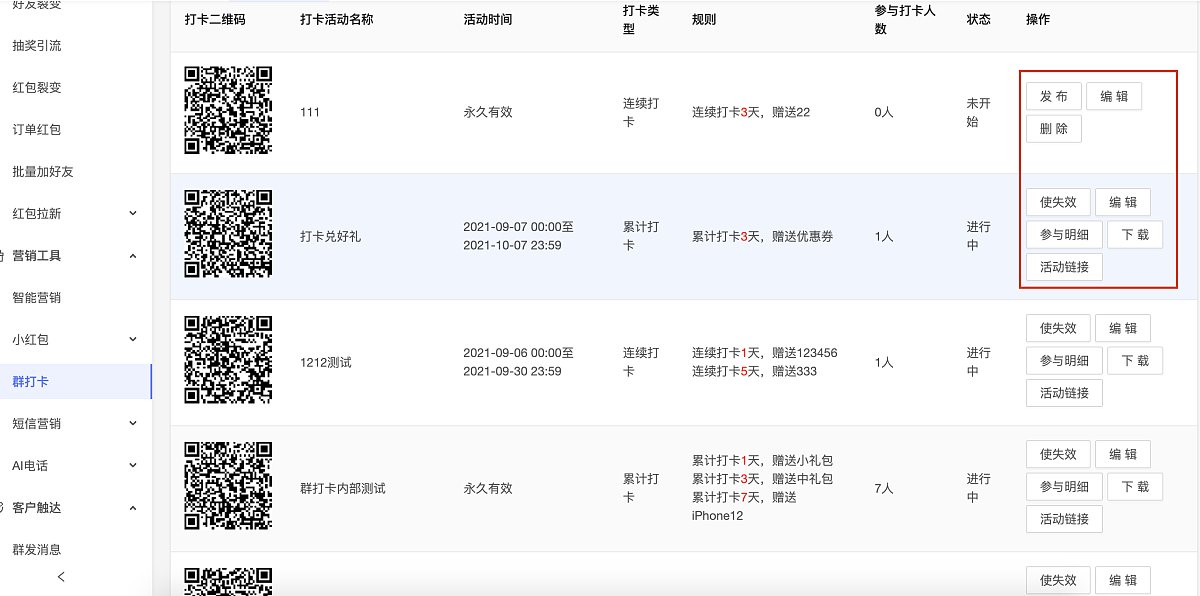Open 参与明细 for 群打卡内部测试
The width and height of the screenshot is (1200, 596).
1064,487
